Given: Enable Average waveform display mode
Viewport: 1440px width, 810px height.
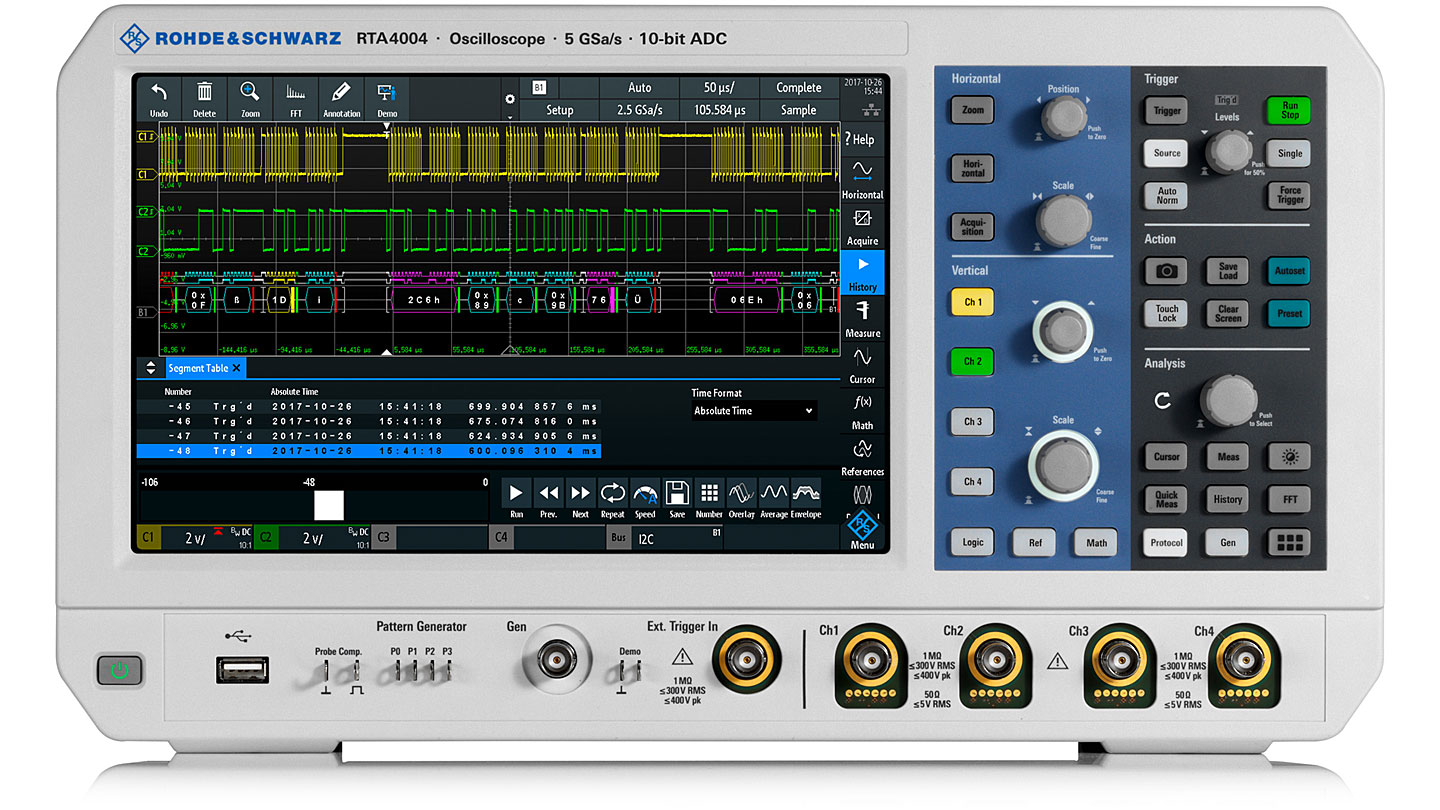Looking at the screenshot, I should pos(772,495).
